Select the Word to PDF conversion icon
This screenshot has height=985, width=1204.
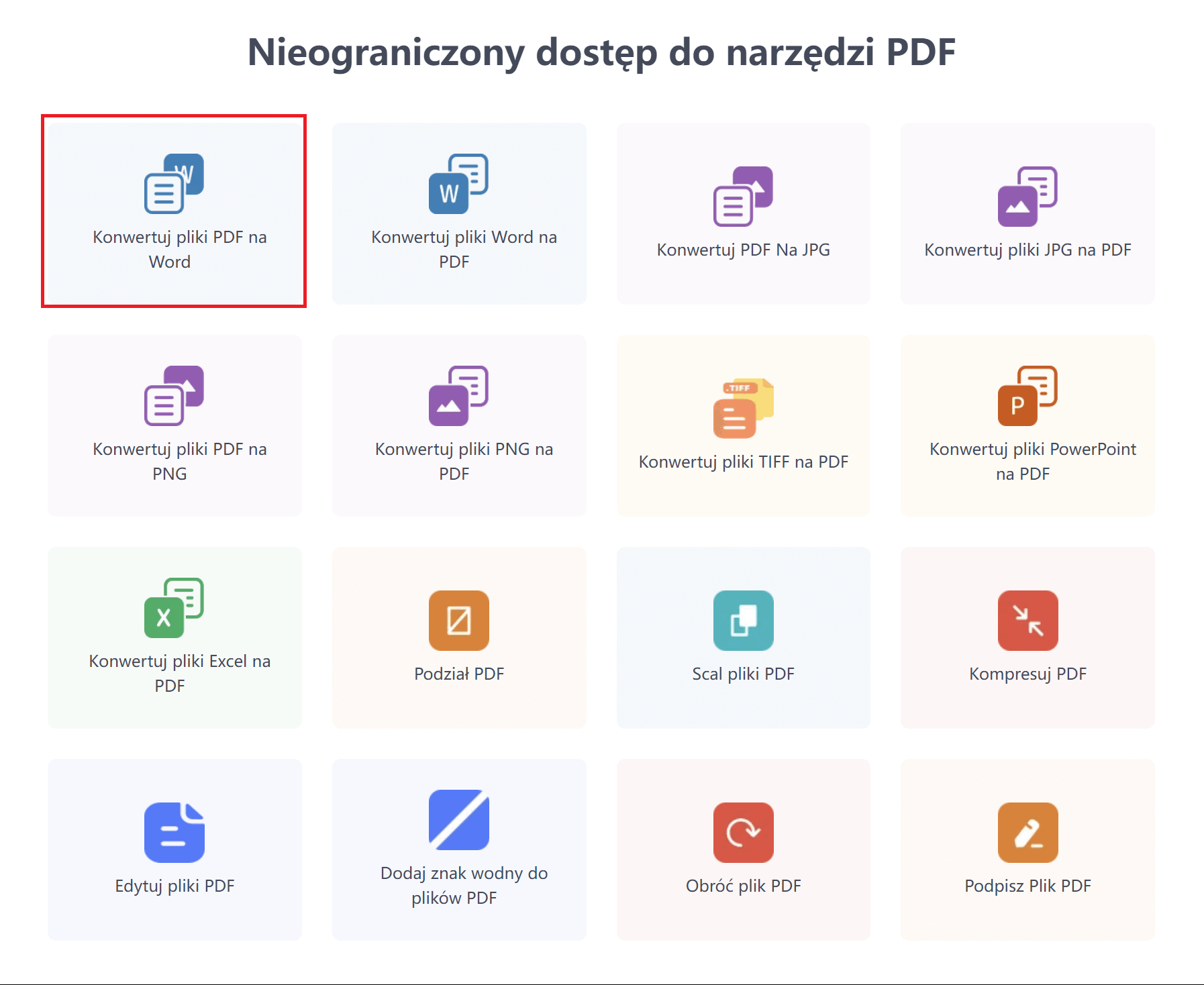click(458, 181)
